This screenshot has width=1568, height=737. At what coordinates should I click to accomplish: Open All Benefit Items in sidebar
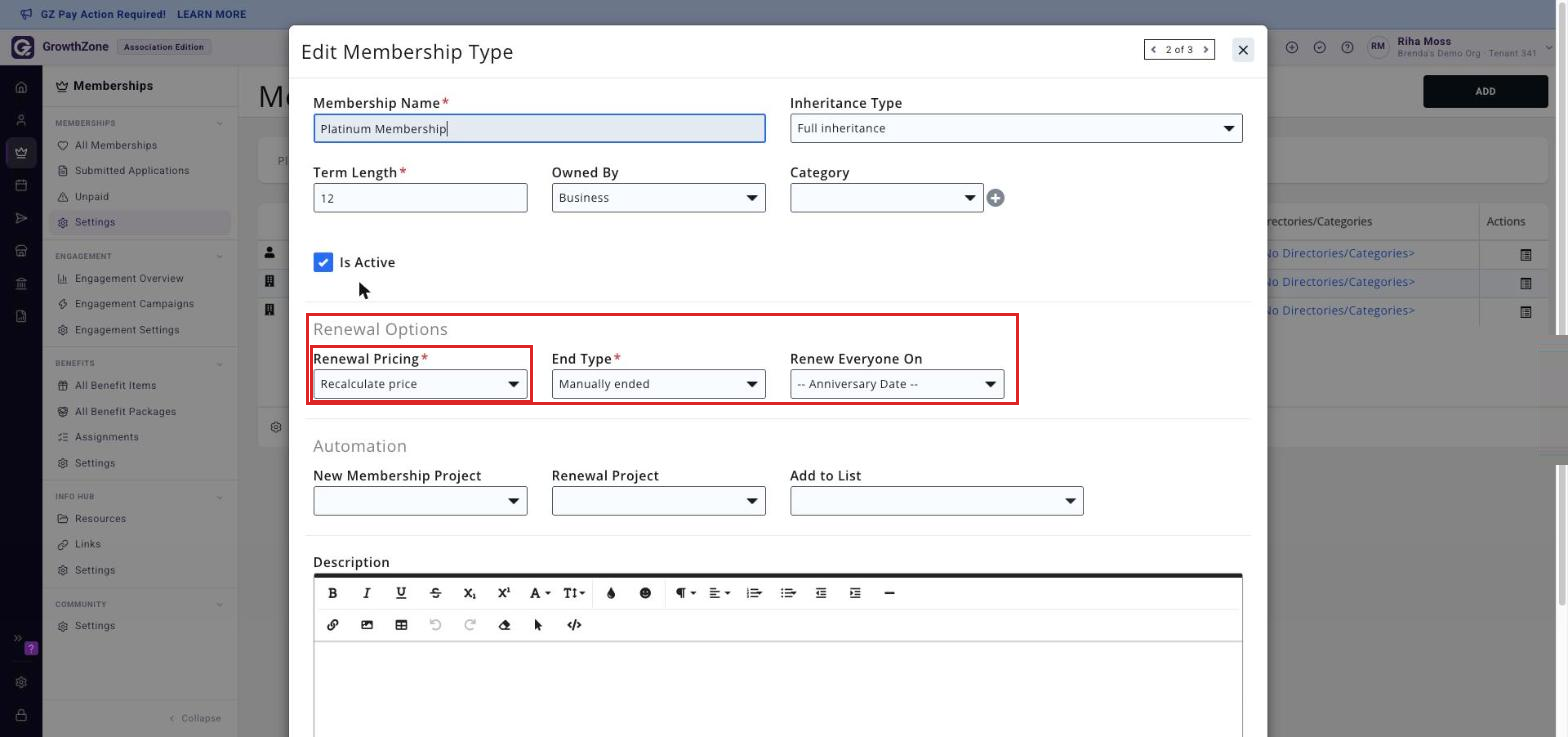pyautogui.click(x=115, y=386)
